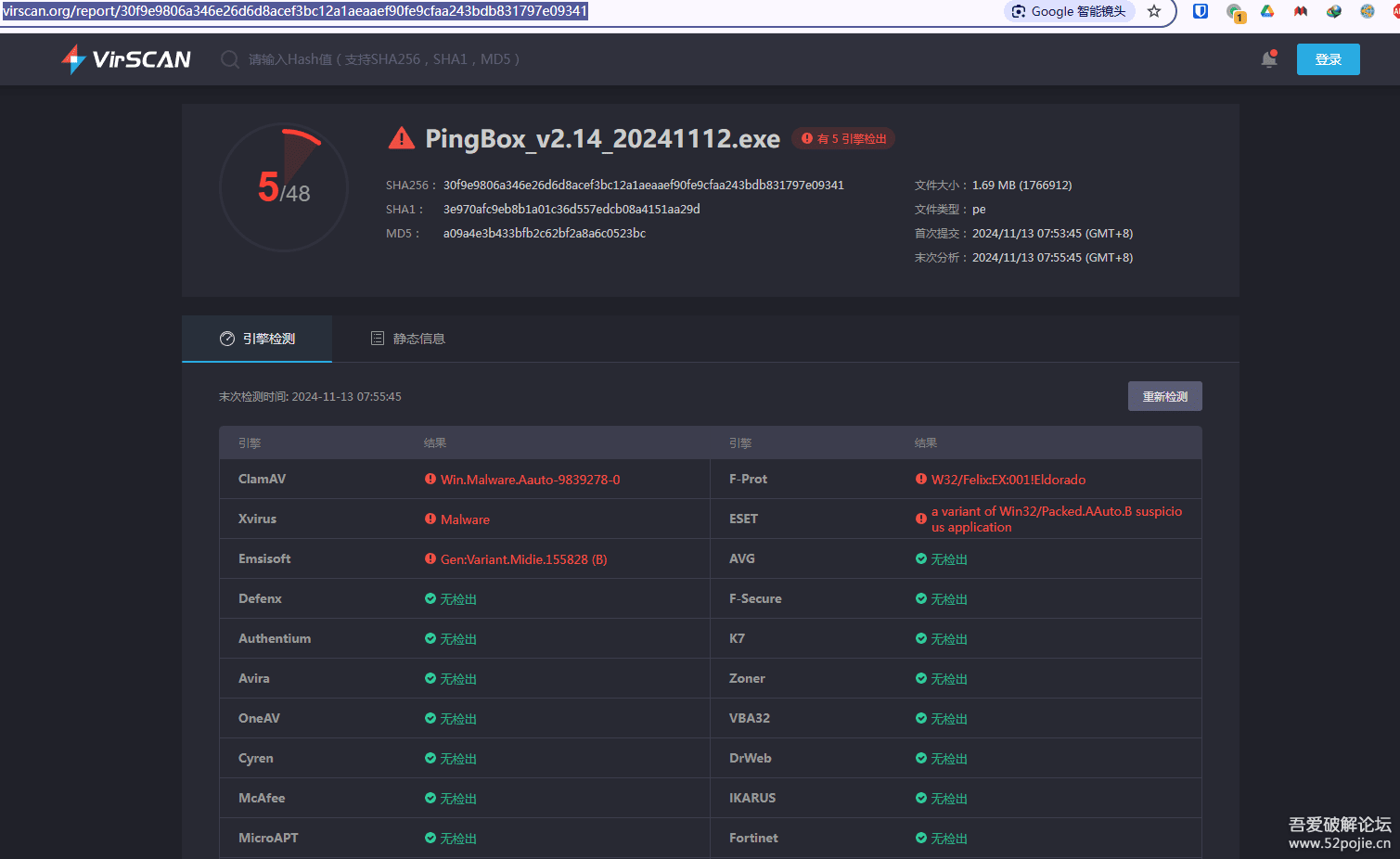Image resolution: width=1400 pixels, height=859 pixels.
Task: Click the 有 5 引擎检出 detection badge
Action: (x=843, y=138)
